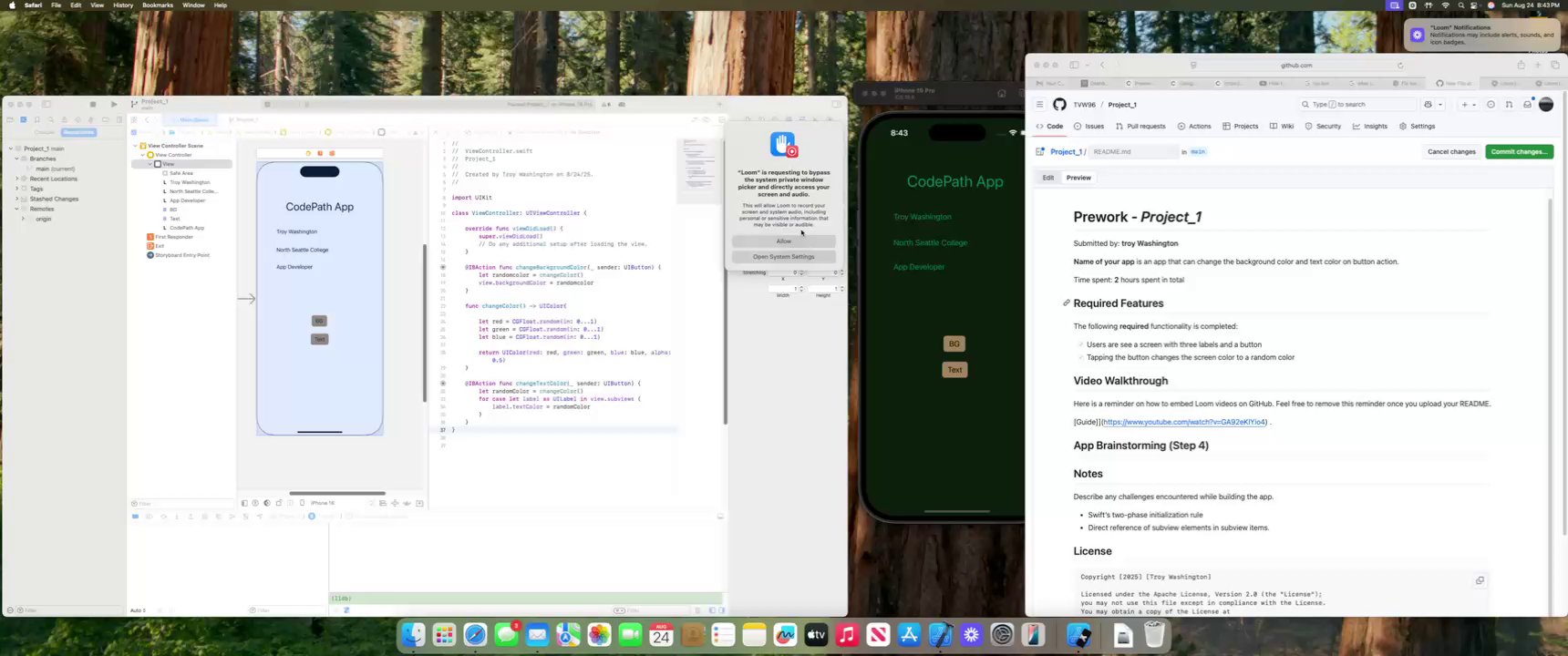This screenshot has width=1568, height=656.
Task: Focus the GitHub search box
Action: tap(1357, 105)
